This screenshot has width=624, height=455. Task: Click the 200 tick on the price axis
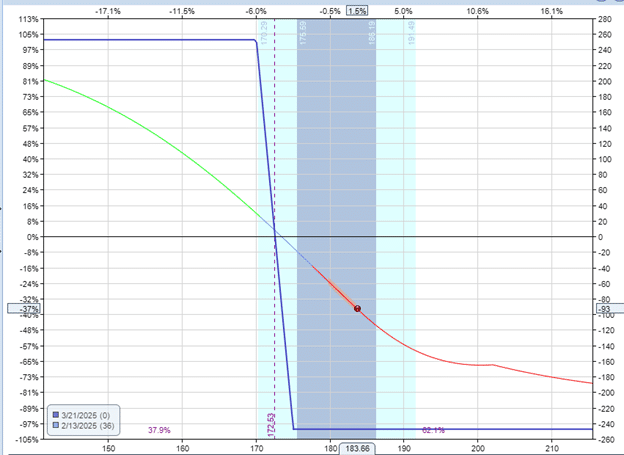click(478, 449)
